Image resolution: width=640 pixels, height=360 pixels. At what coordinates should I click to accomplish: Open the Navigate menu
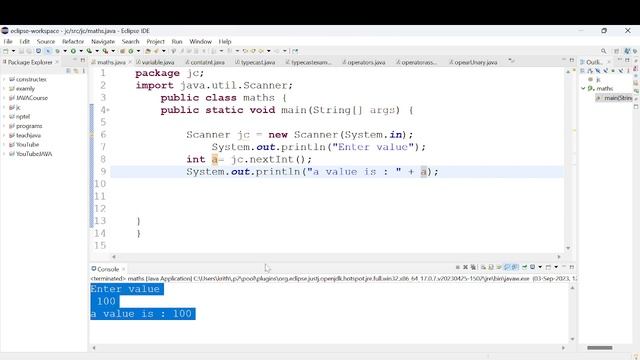tap(103, 41)
